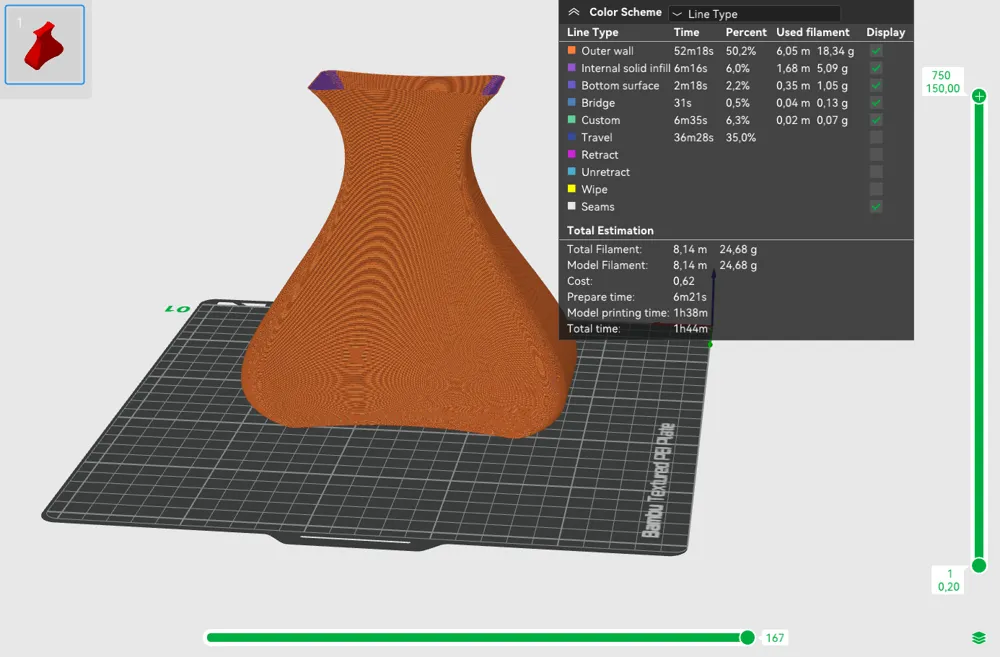Viewport: 1000px width, 657px height.
Task: Select the plate 1 thumbnail
Action: pyautogui.click(x=45, y=45)
